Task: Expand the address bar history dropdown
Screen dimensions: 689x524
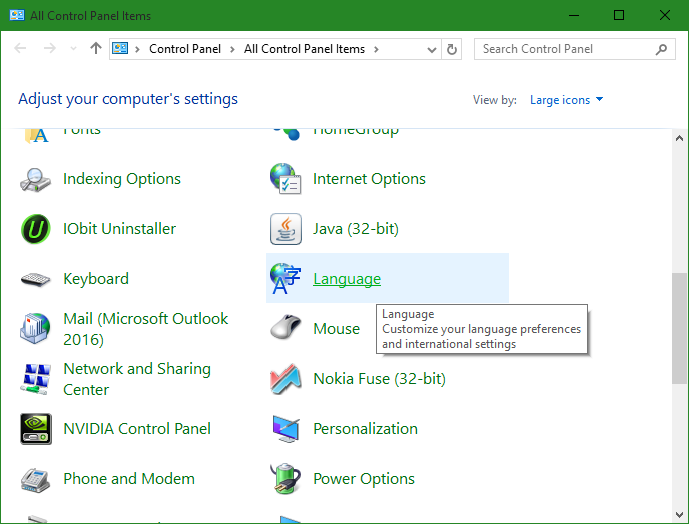Action: (x=432, y=50)
